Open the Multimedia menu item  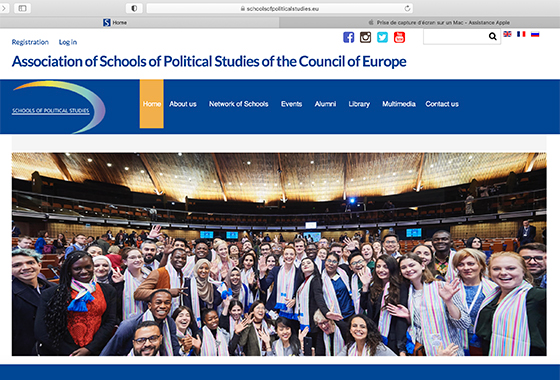(399, 104)
